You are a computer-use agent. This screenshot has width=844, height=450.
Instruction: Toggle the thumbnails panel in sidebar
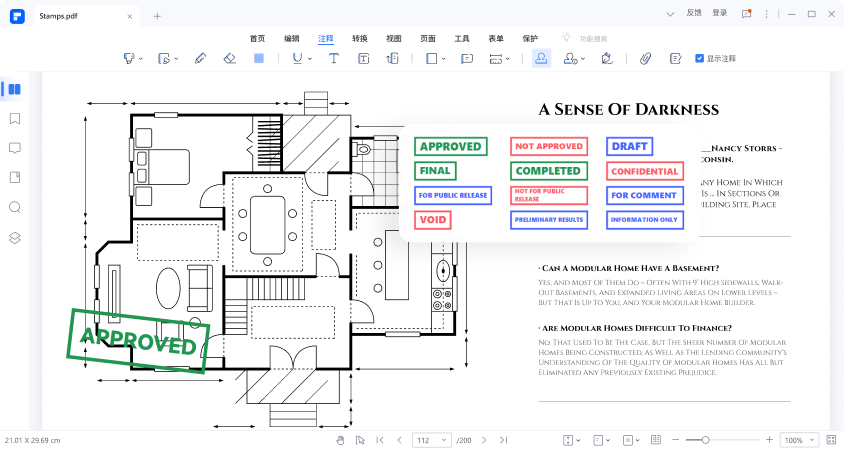15,89
